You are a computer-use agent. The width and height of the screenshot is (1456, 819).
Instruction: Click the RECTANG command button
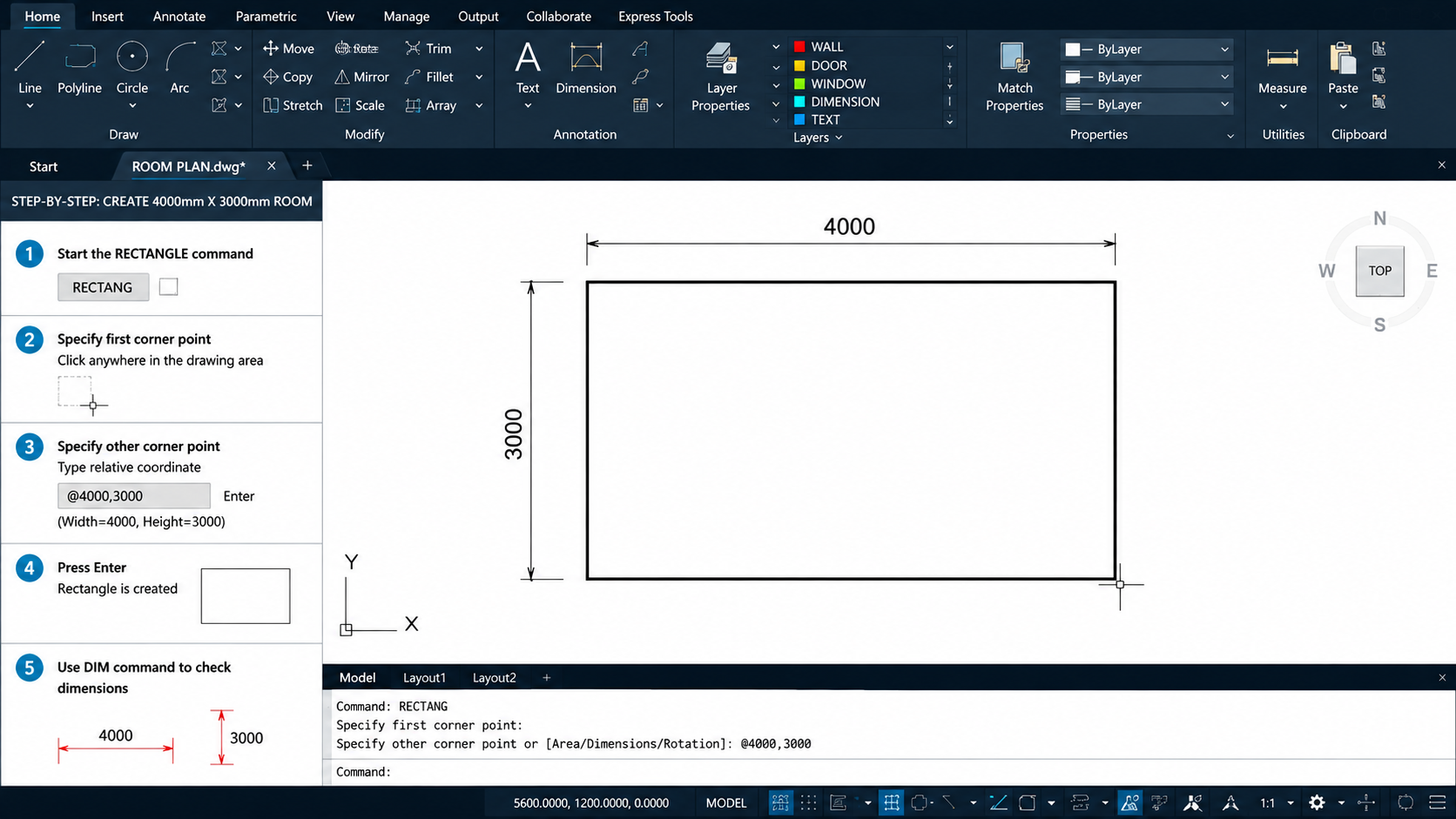[x=103, y=287]
